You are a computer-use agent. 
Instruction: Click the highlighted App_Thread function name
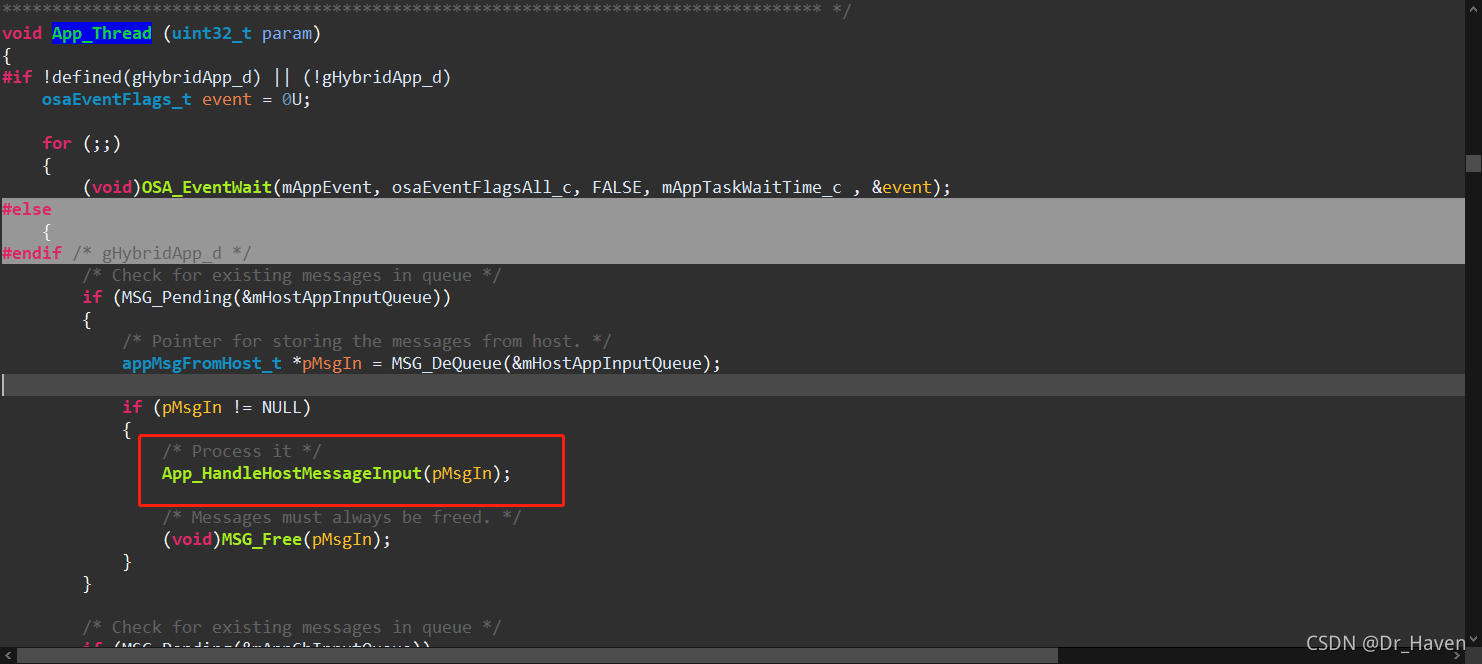point(102,33)
